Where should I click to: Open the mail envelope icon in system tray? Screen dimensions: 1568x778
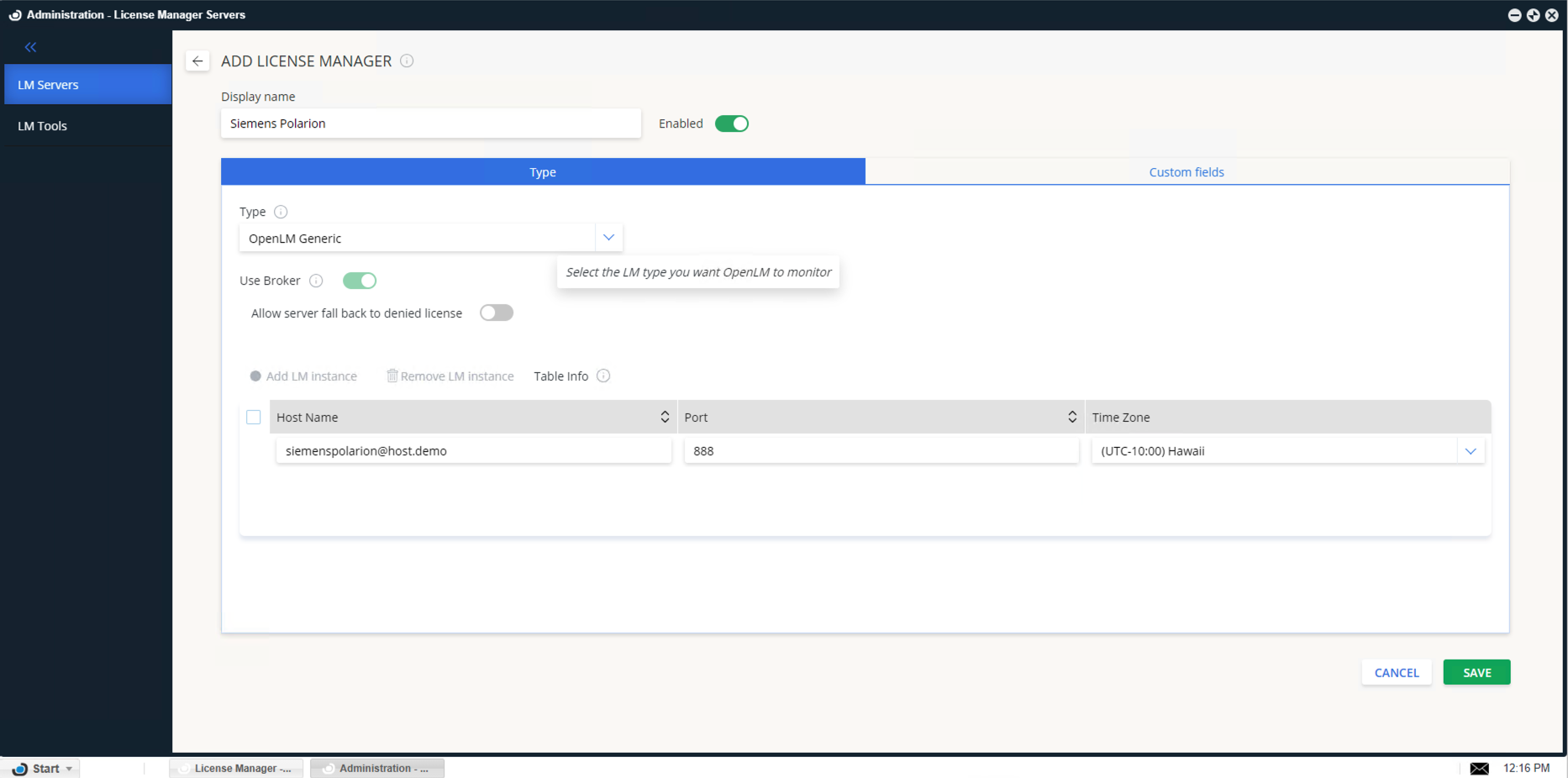[1479, 768]
